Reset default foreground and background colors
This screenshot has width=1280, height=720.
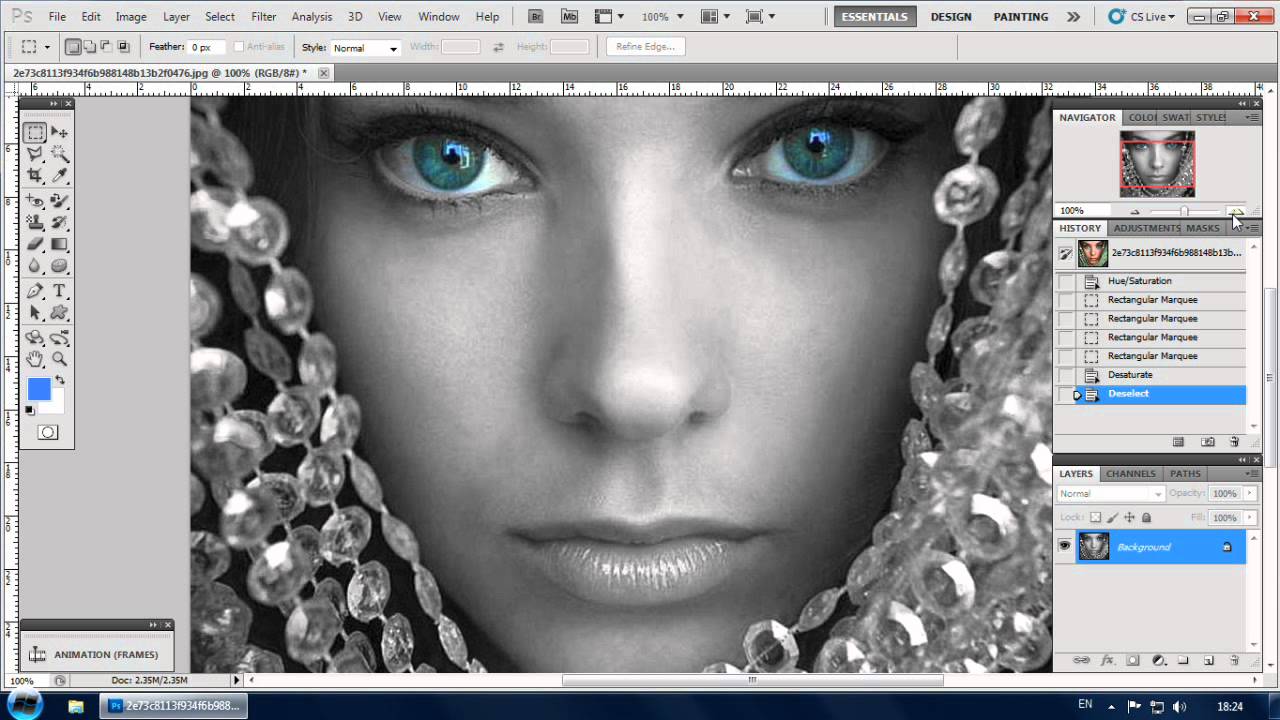pyautogui.click(x=30, y=410)
